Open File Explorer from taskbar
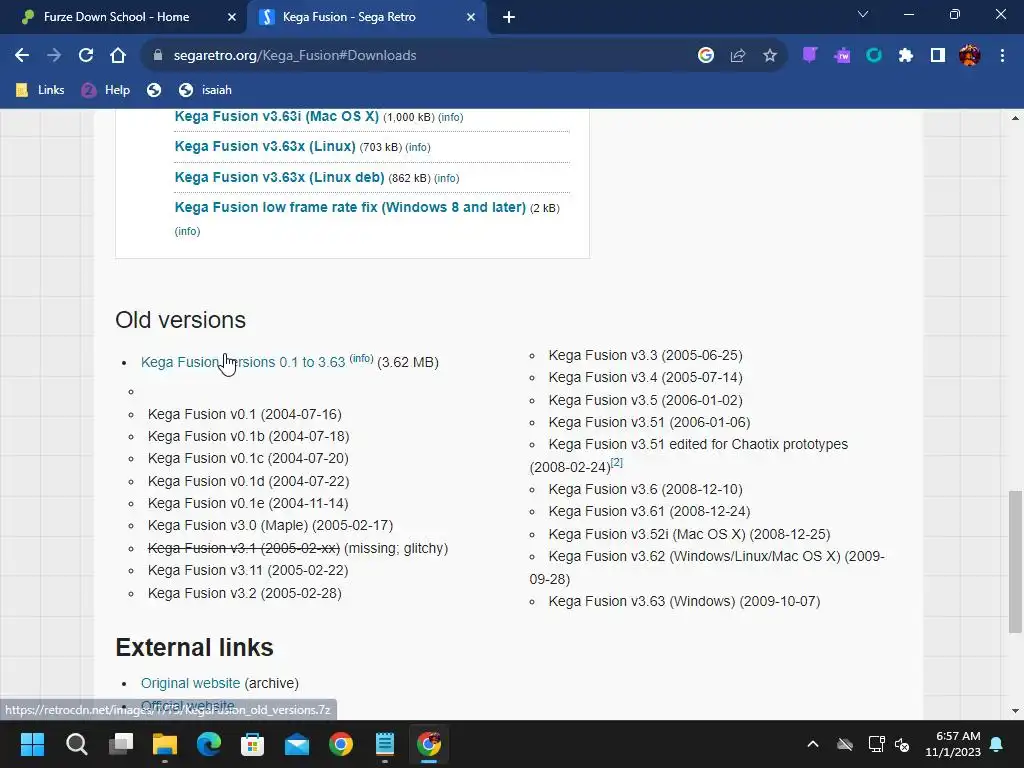The height and width of the screenshot is (768, 1024). coord(165,744)
